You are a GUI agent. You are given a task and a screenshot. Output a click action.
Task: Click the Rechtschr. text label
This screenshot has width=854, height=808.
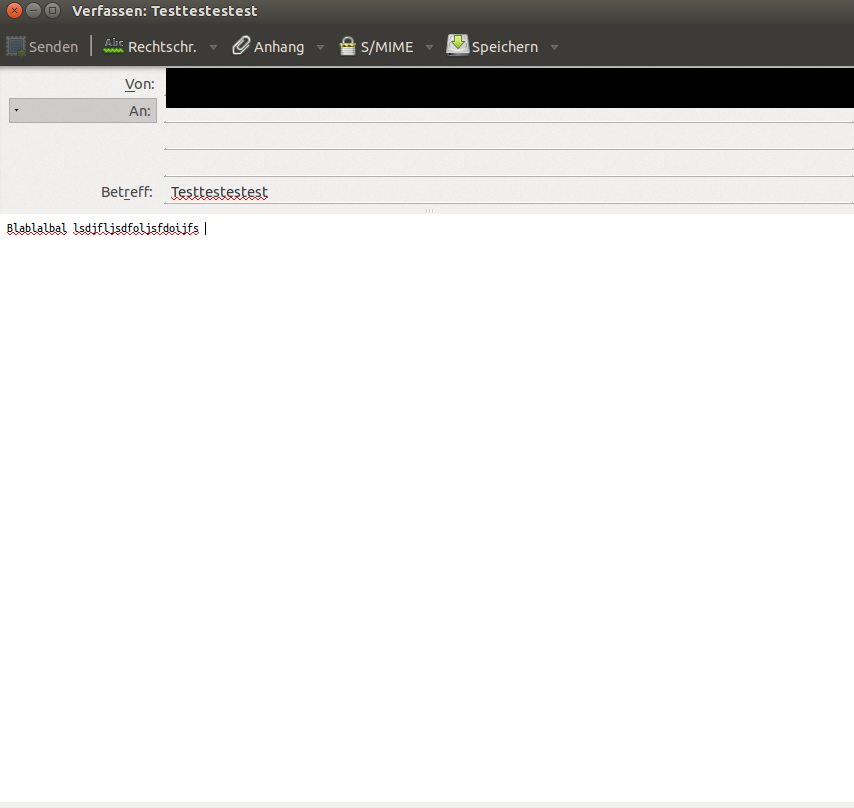point(162,47)
